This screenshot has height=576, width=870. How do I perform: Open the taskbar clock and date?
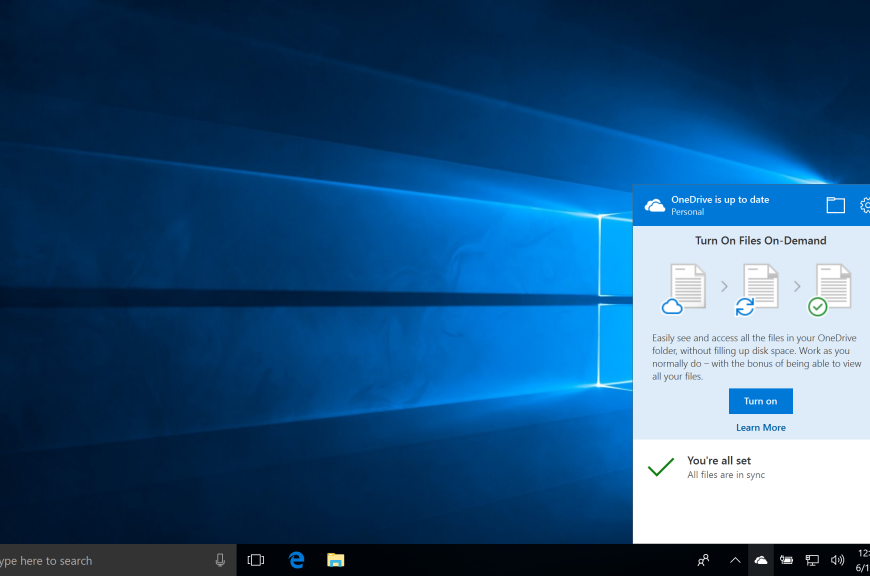click(863, 560)
